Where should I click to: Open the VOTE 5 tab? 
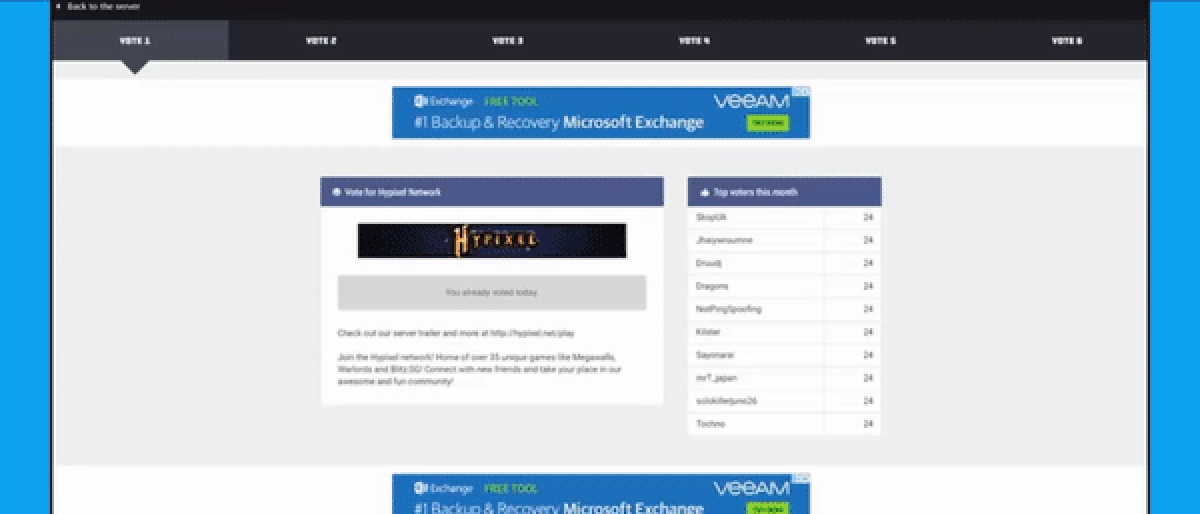coord(879,41)
